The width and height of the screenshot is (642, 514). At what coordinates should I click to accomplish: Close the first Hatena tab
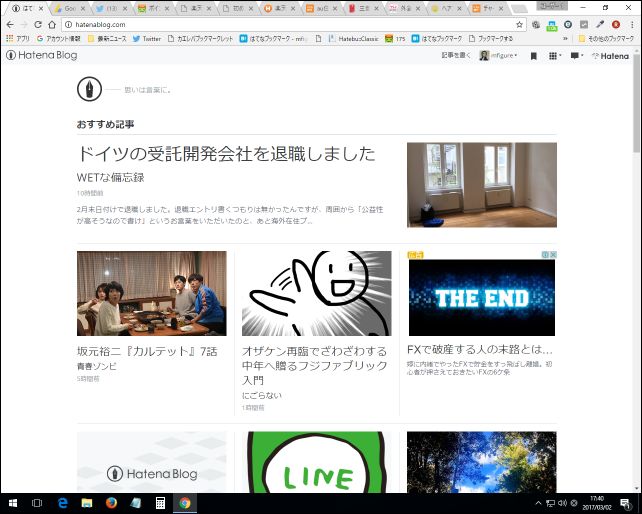click(x=41, y=8)
